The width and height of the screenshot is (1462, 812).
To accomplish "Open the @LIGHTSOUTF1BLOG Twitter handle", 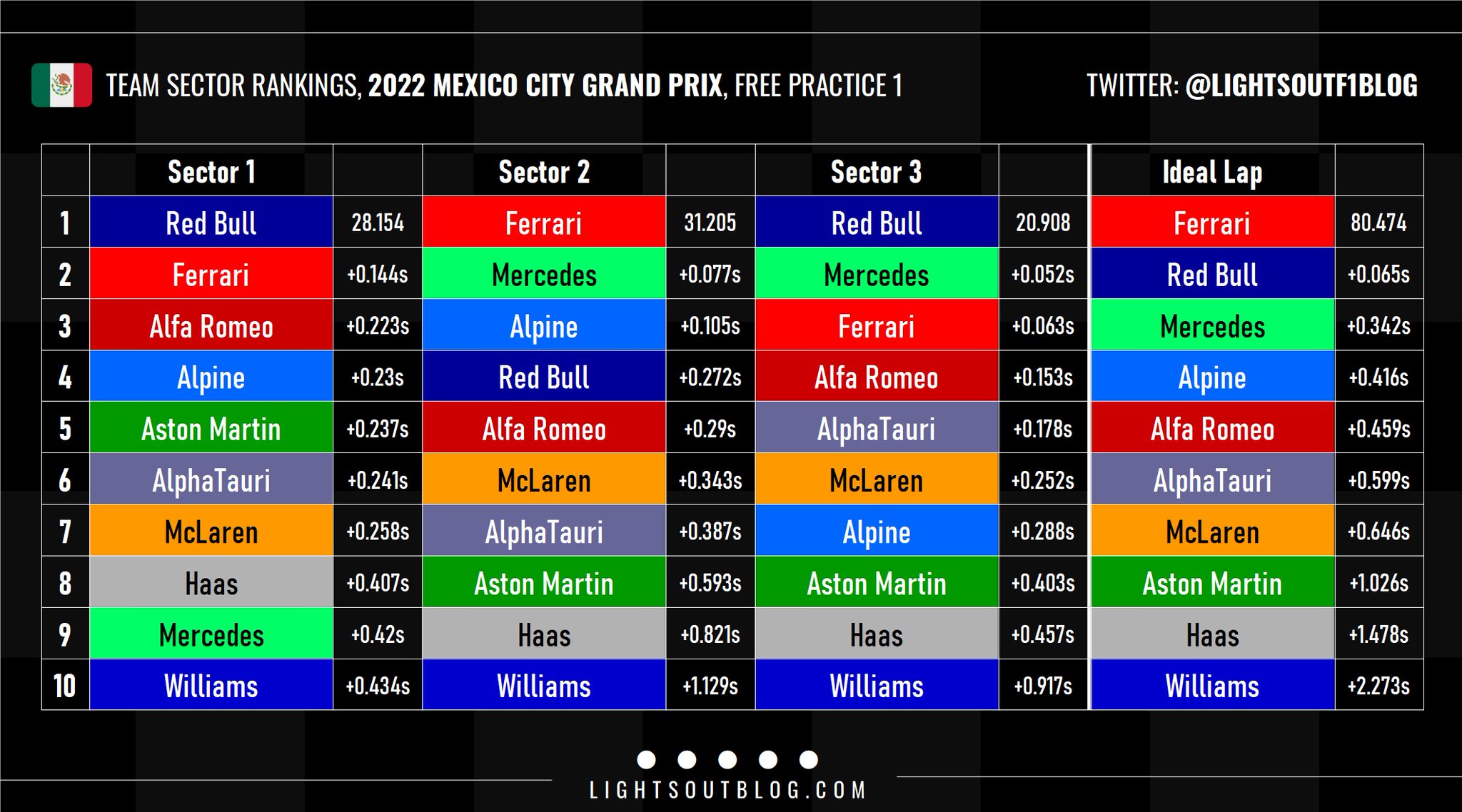I will [x=1301, y=86].
